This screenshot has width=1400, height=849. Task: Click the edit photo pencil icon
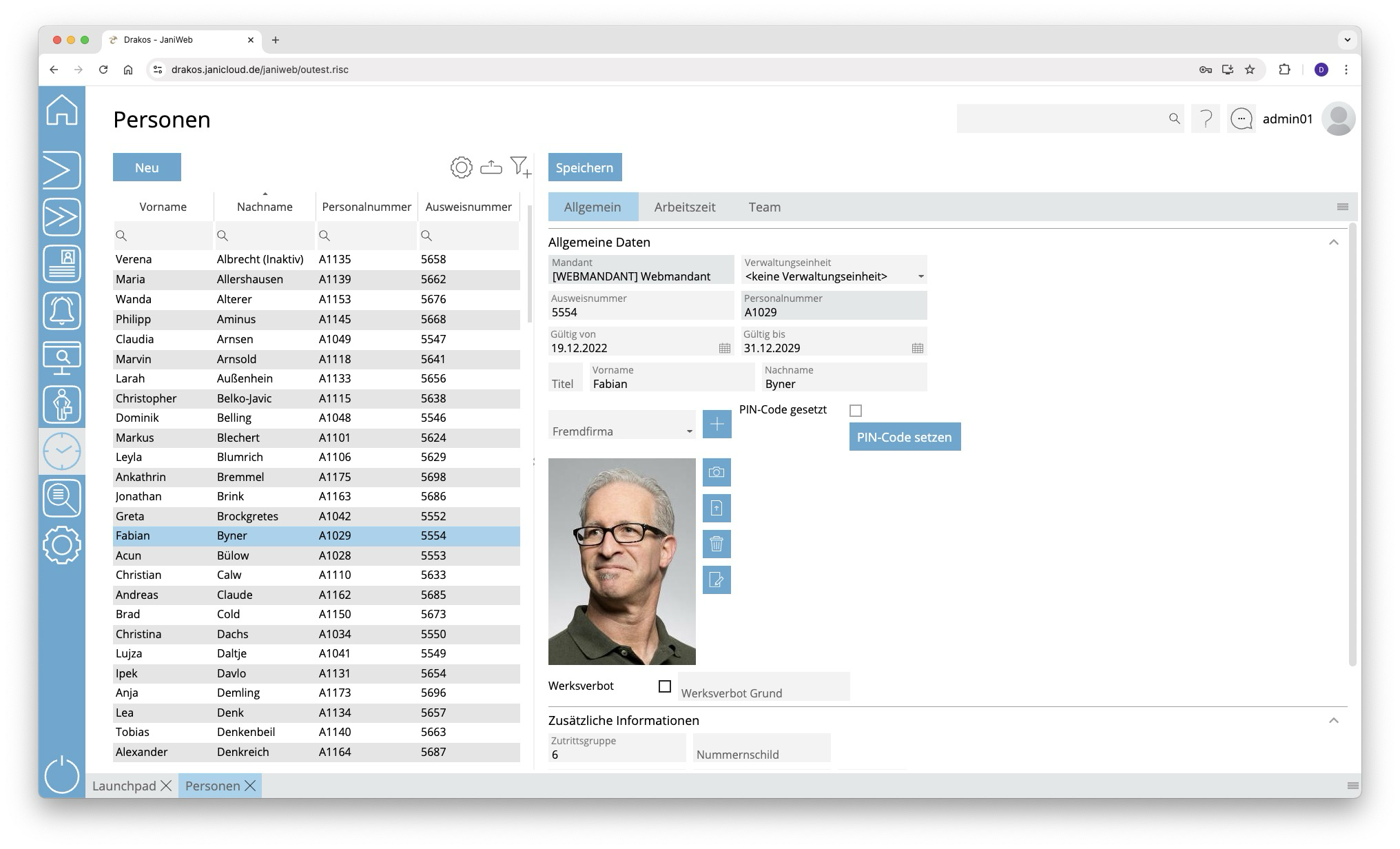(x=717, y=580)
